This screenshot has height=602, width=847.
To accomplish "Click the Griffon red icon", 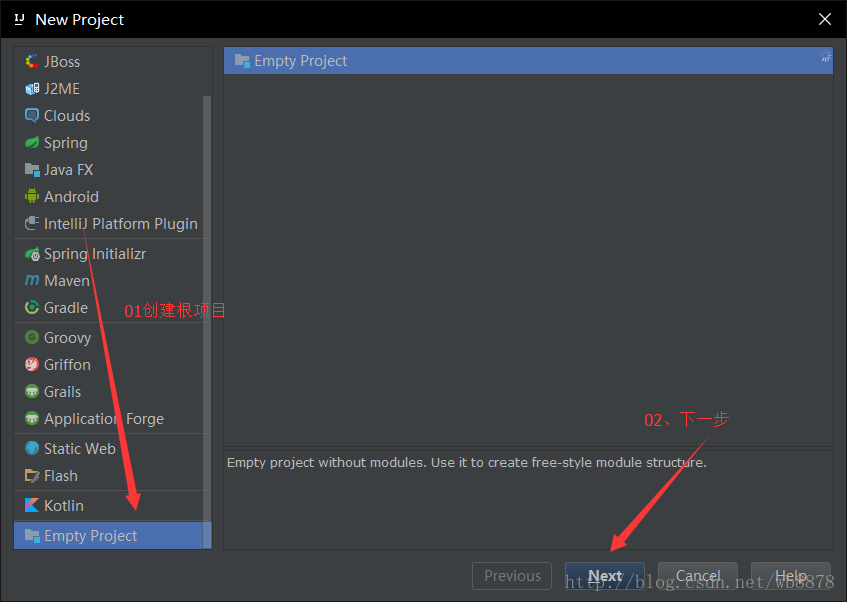I will point(32,364).
